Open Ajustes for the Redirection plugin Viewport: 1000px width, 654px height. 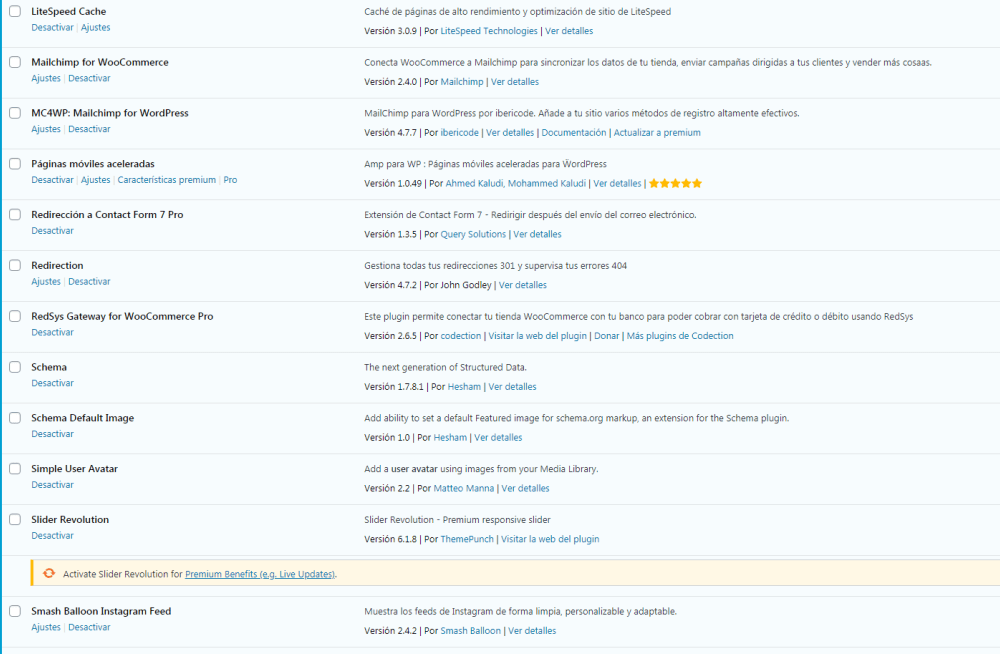pyautogui.click(x=46, y=281)
